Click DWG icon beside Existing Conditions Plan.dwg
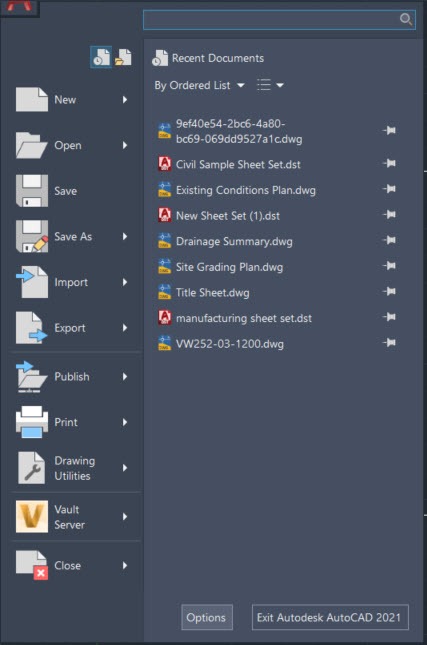Image resolution: width=427 pixels, height=645 pixels. tap(165, 190)
